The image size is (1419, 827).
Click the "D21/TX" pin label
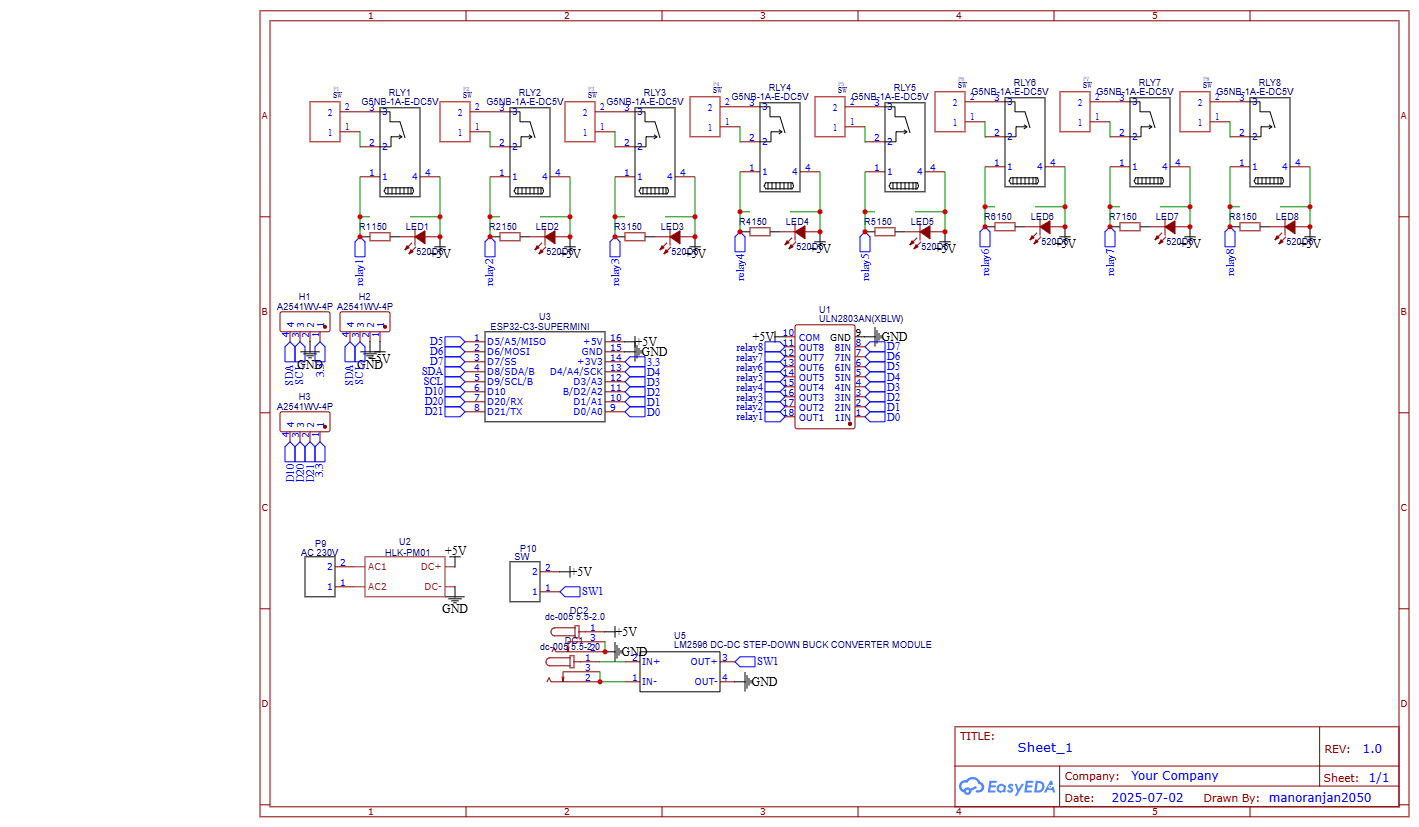tap(504, 411)
